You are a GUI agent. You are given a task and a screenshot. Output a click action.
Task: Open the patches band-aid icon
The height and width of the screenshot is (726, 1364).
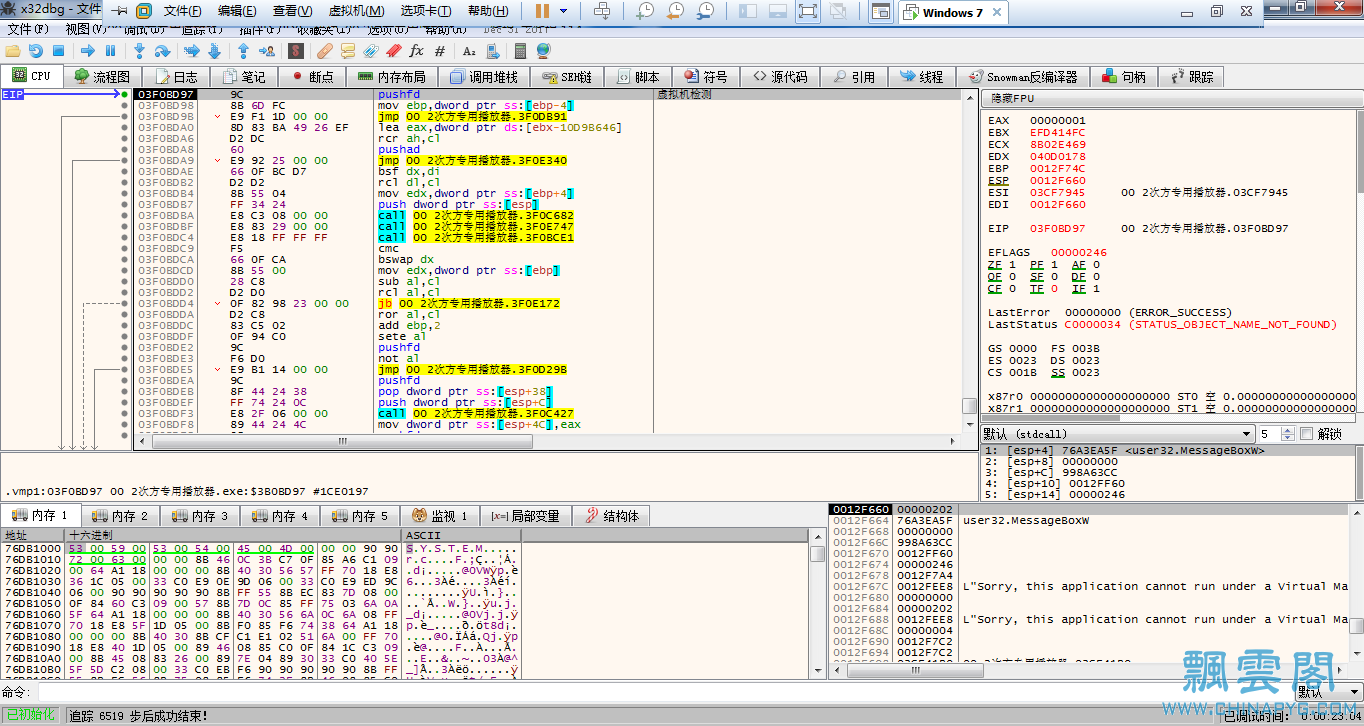tap(324, 50)
